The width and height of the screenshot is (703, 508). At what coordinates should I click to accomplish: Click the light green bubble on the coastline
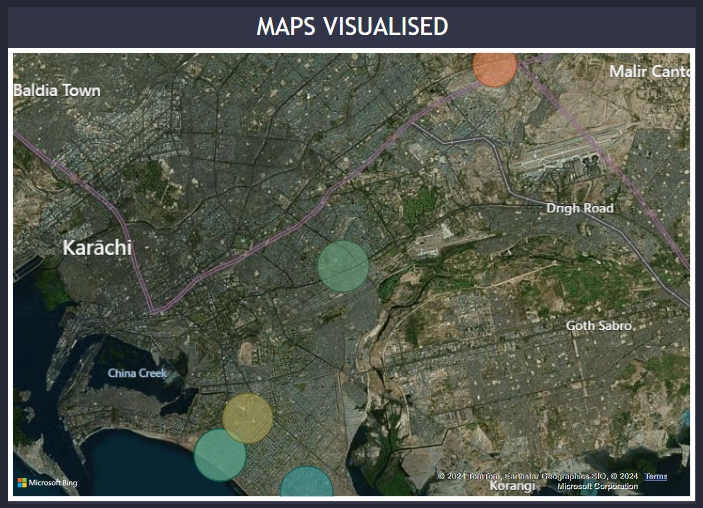pyautogui.click(x=219, y=455)
